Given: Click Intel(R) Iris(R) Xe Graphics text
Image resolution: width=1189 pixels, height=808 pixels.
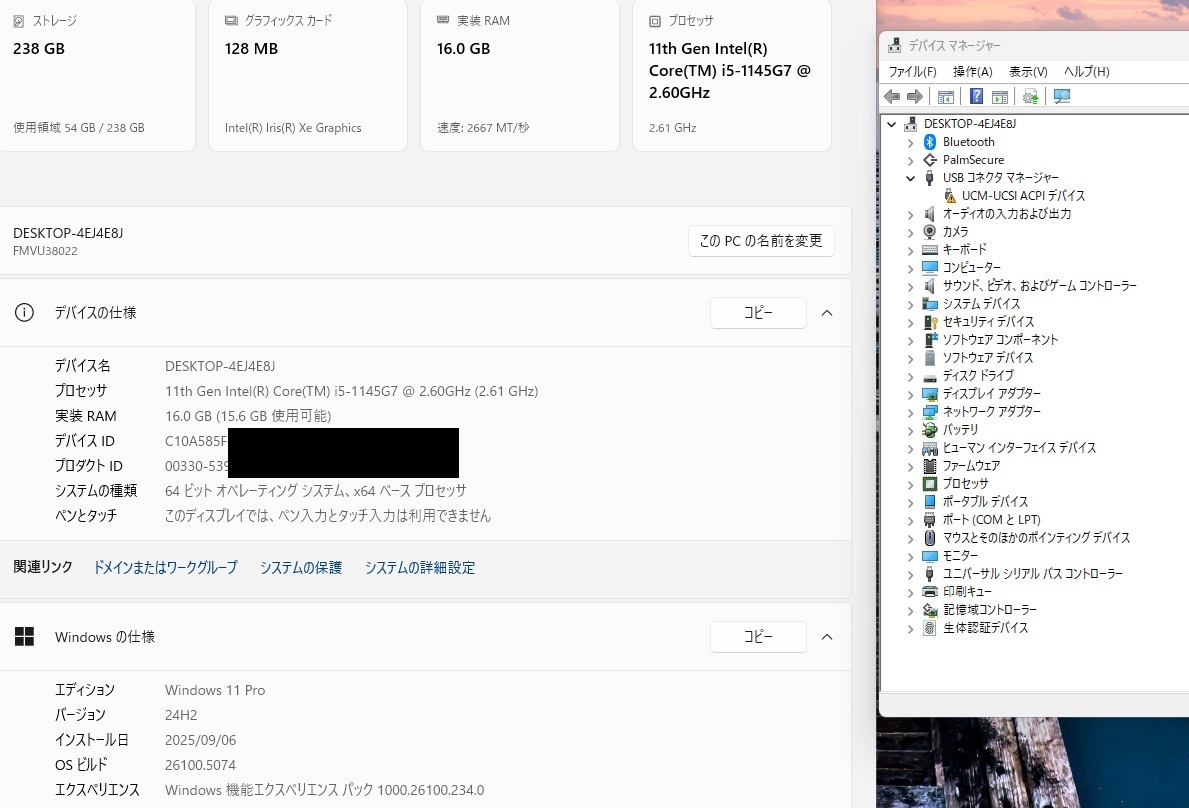Looking at the screenshot, I should (293, 127).
